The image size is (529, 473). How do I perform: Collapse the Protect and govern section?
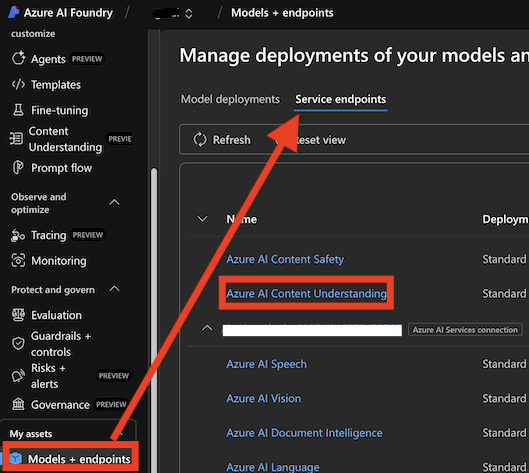coord(115,289)
